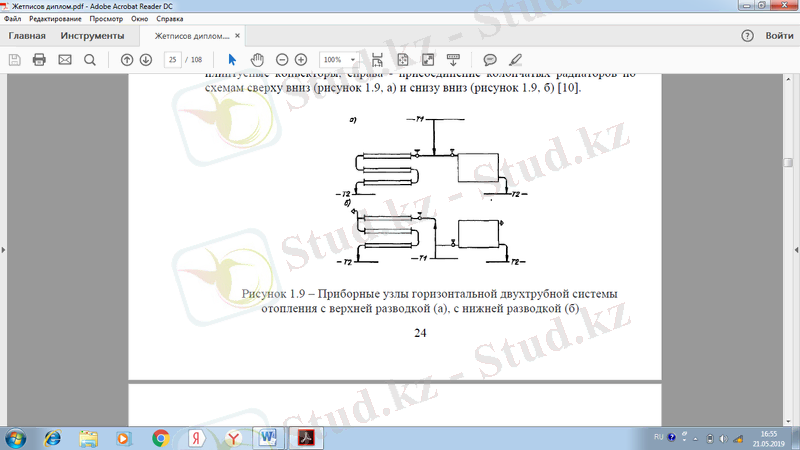Send file by email envelope icon
The width and height of the screenshot is (800, 450).
click(65, 60)
